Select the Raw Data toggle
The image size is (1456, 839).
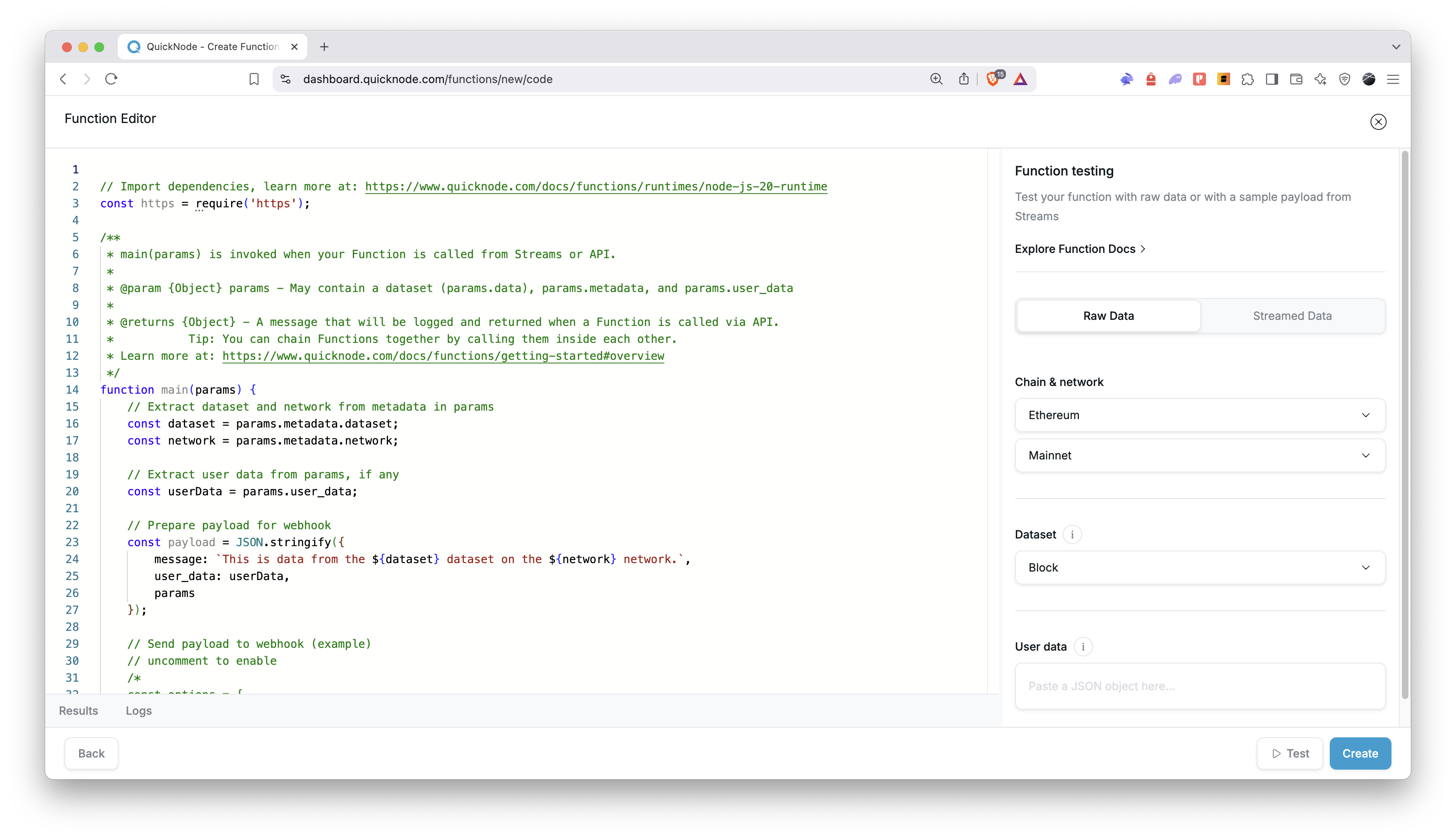pos(1108,316)
